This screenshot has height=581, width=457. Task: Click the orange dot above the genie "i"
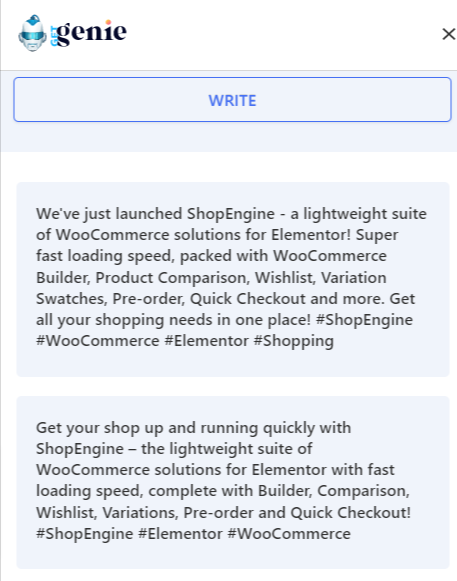tap(108, 22)
